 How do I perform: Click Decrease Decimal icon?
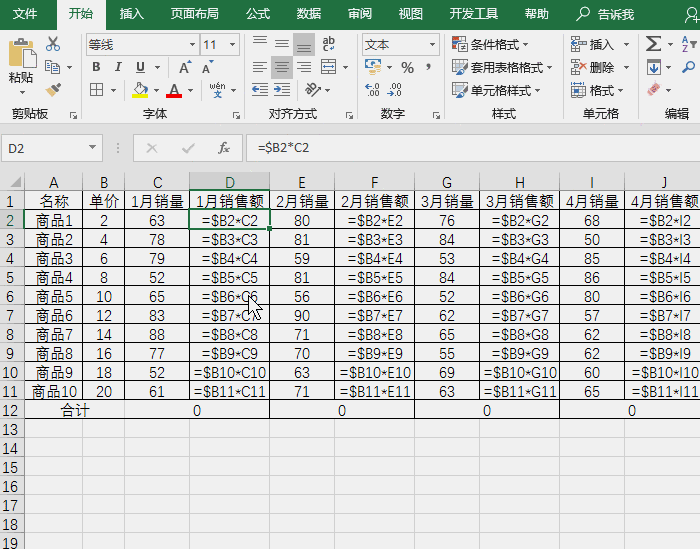394,90
